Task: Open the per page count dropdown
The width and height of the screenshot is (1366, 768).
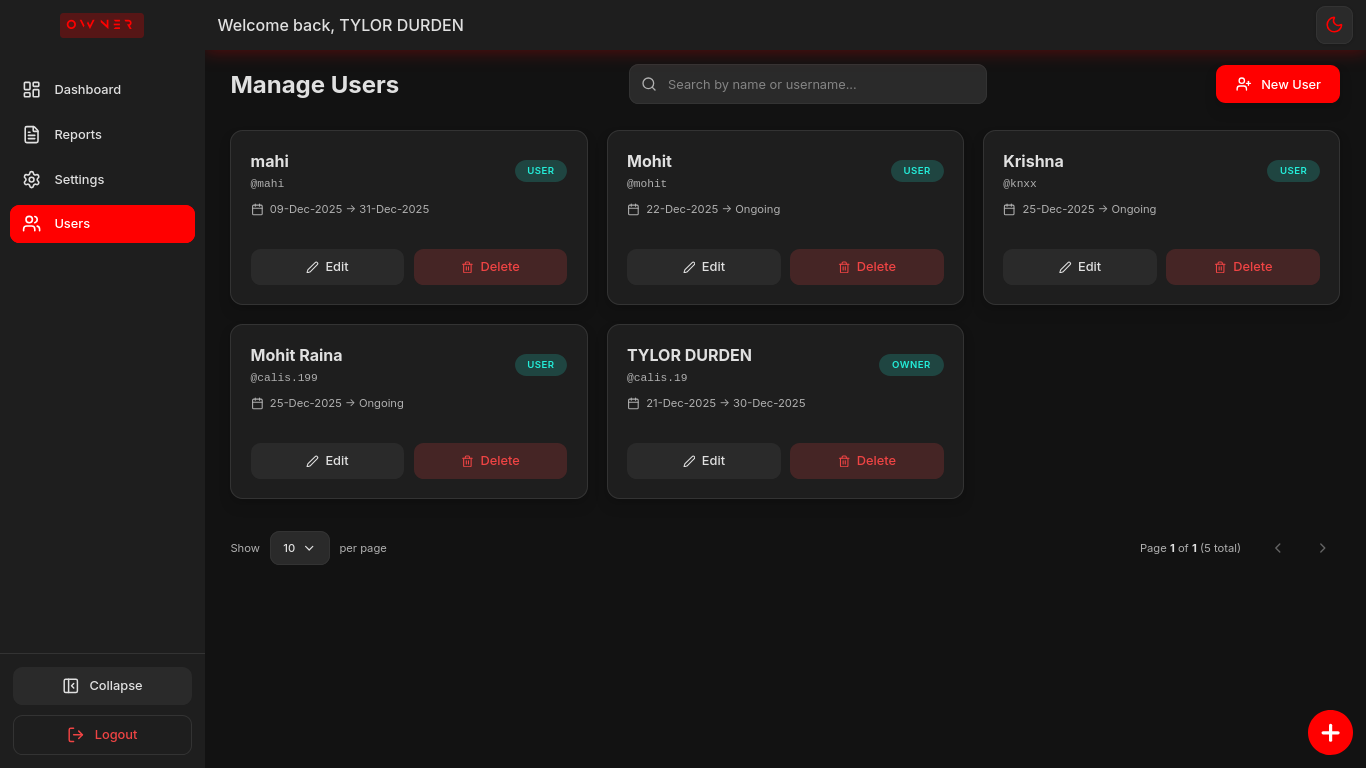Action: coord(299,548)
